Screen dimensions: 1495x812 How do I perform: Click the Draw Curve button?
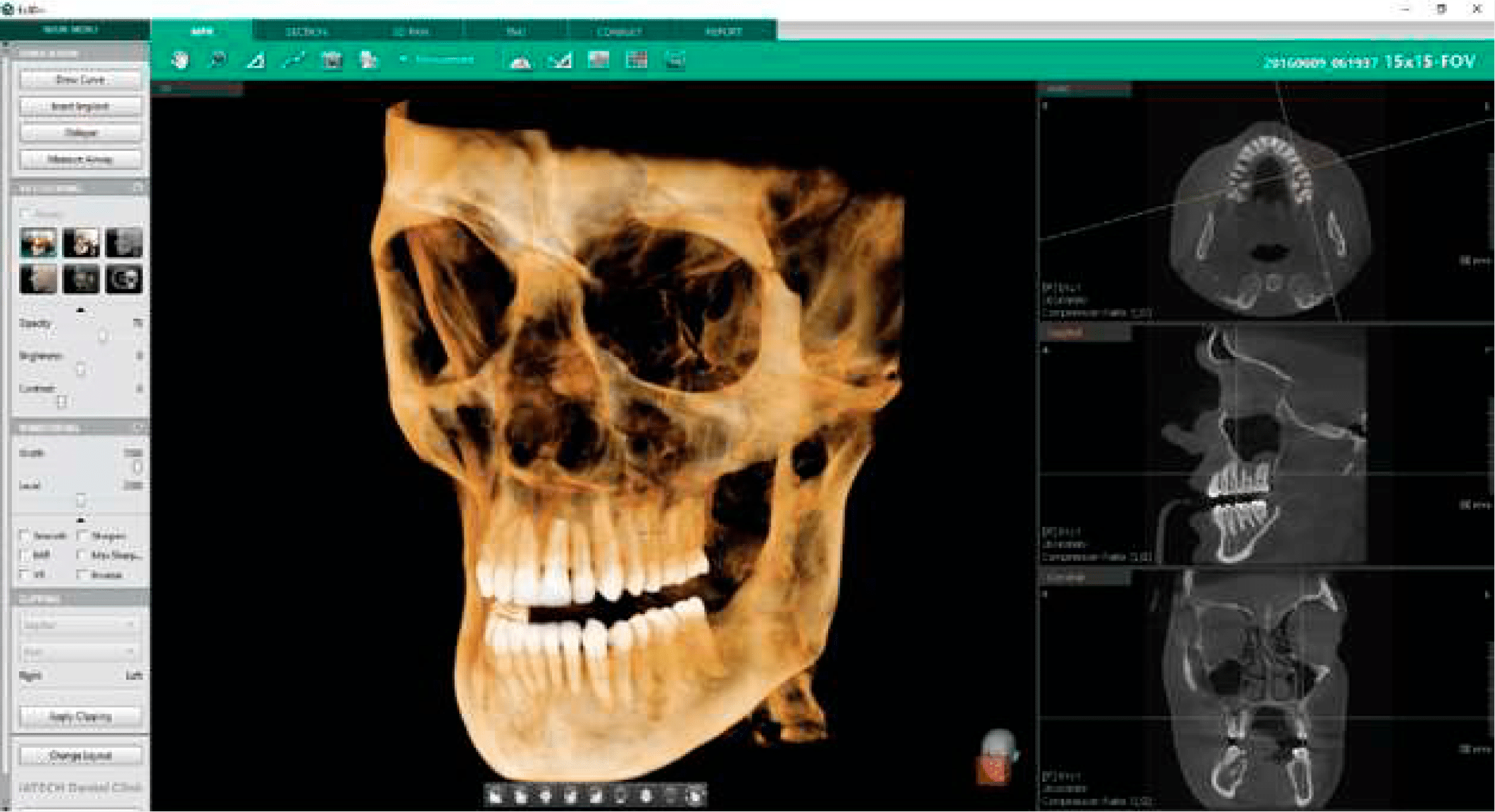(80, 79)
